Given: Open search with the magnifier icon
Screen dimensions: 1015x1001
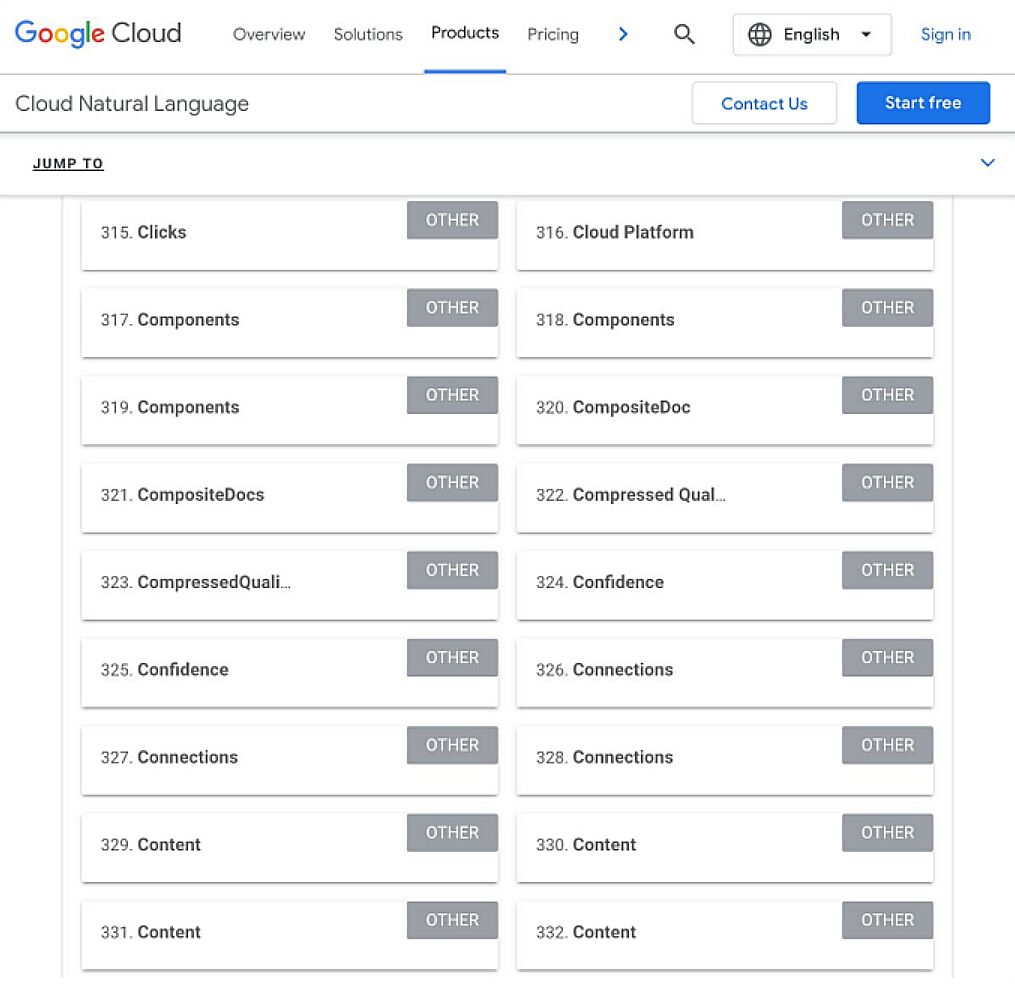Looking at the screenshot, I should (x=684, y=34).
